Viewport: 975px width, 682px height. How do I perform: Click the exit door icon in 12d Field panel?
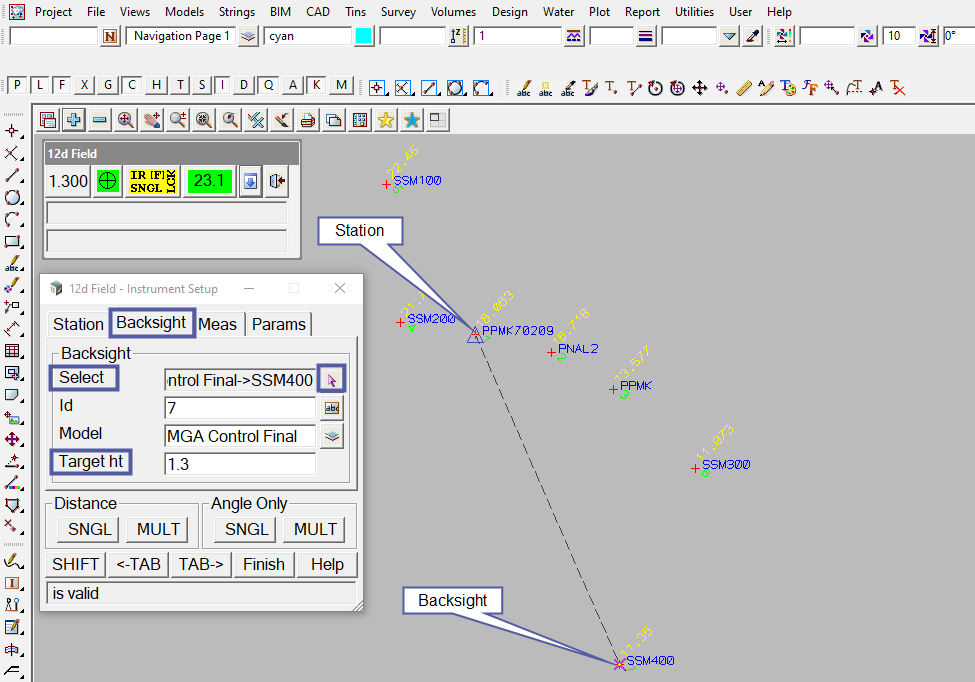277,181
